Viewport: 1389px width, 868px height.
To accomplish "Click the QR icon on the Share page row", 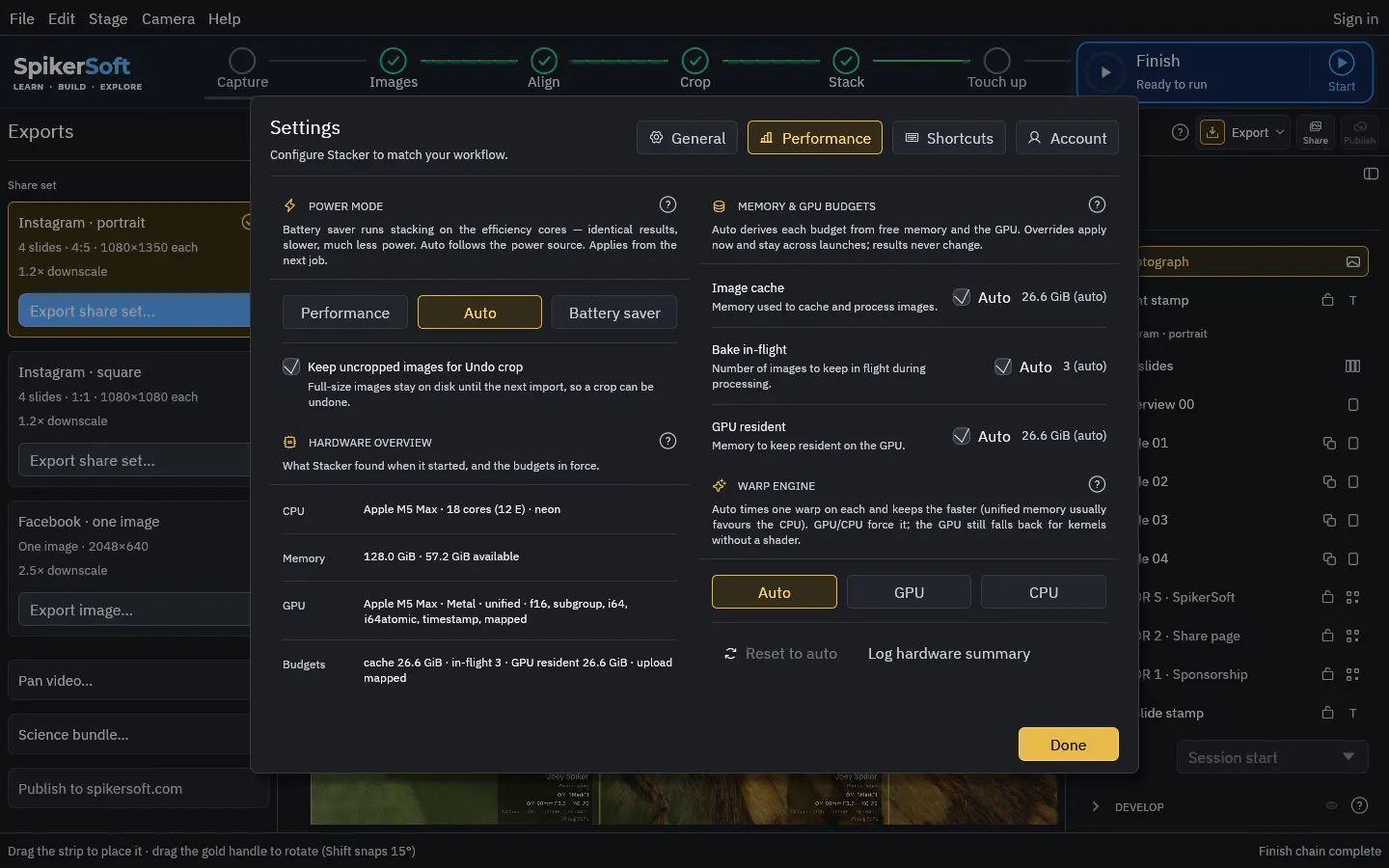I will [1353, 636].
